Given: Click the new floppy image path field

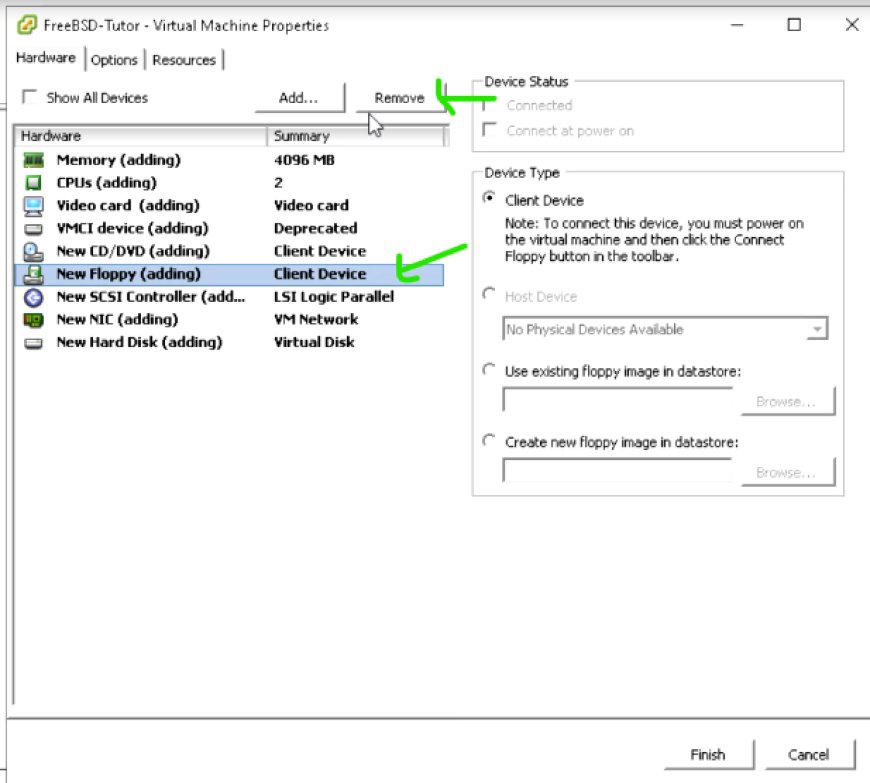Looking at the screenshot, I should pos(618,471).
